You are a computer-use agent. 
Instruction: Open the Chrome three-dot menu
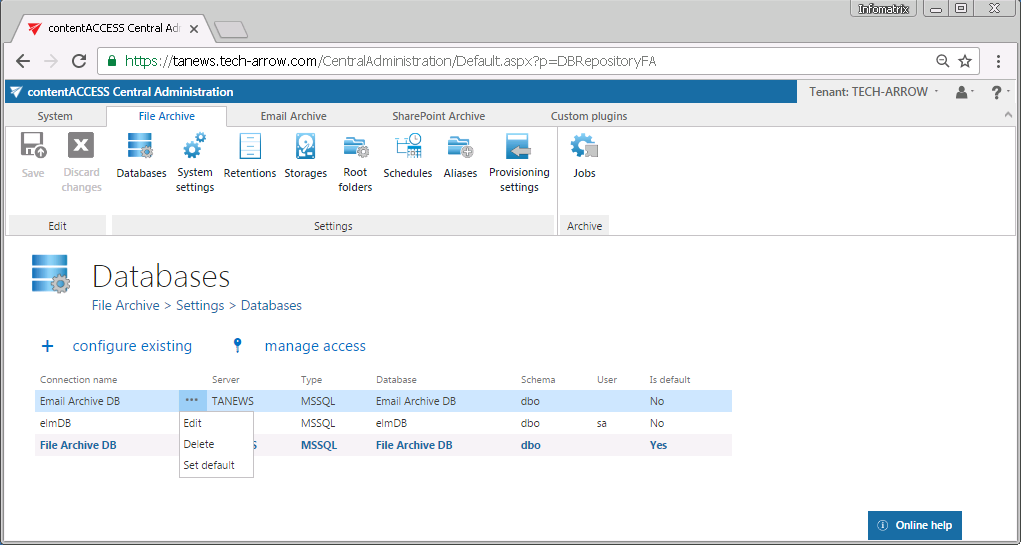[x=998, y=61]
